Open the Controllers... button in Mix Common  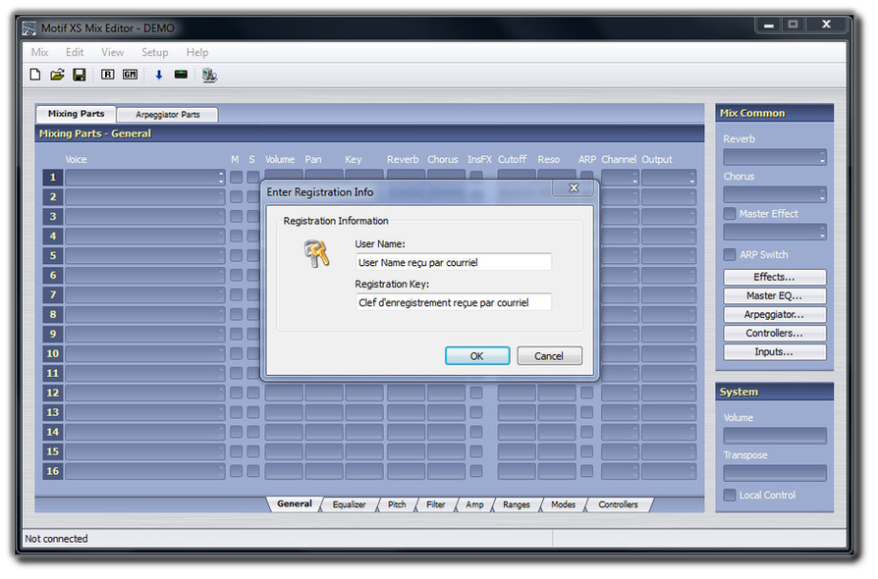click(774, 333)
